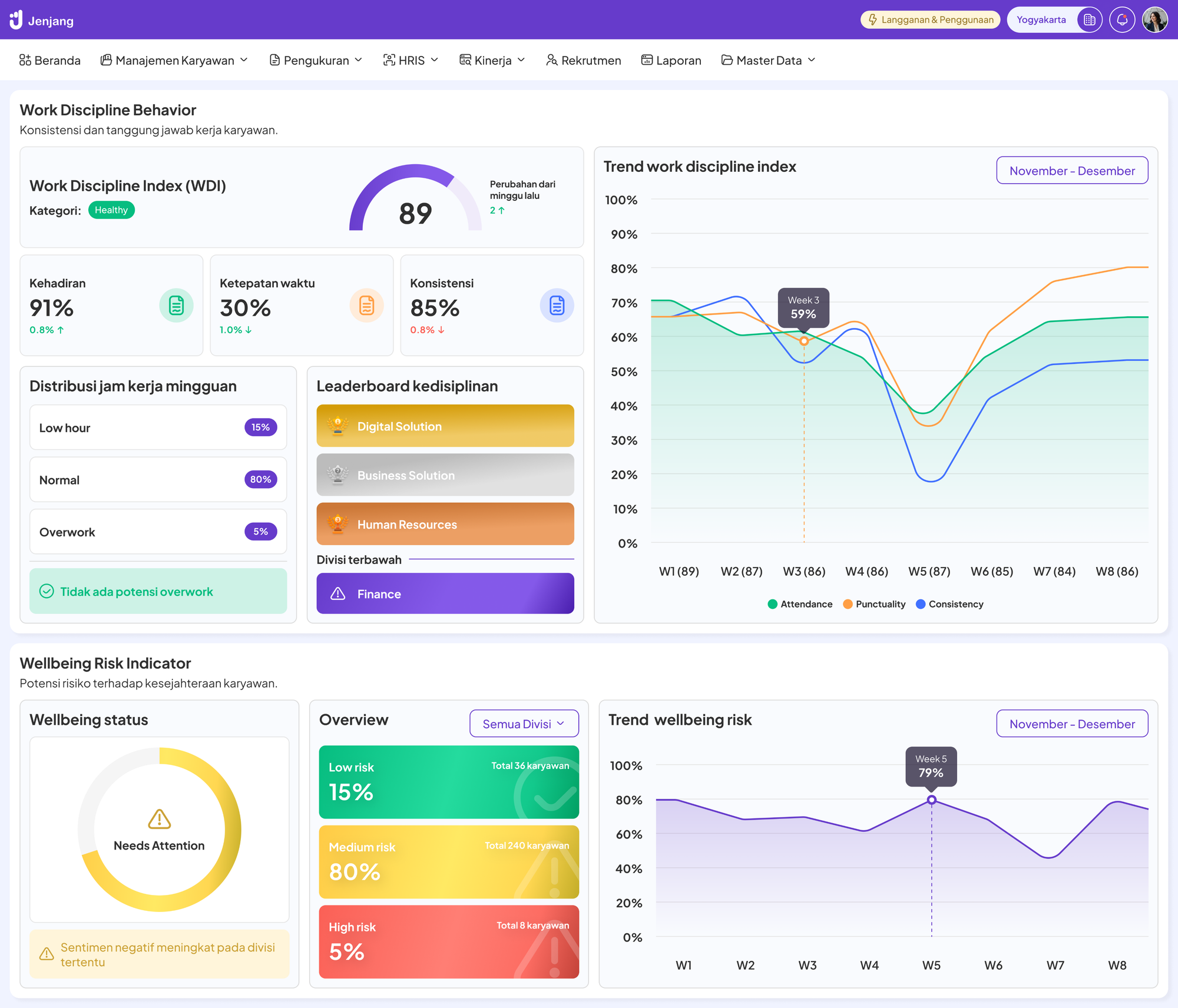
Task: Click the Jenjang logo icon
Action: pyautogui.click(x=16, y=19)
